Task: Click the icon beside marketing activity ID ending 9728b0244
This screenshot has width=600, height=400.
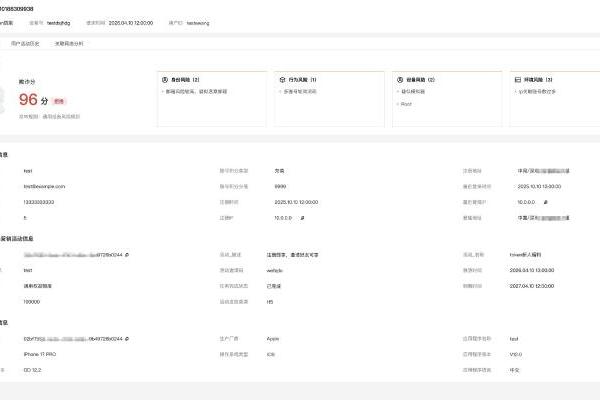Action: click(127, 255)
